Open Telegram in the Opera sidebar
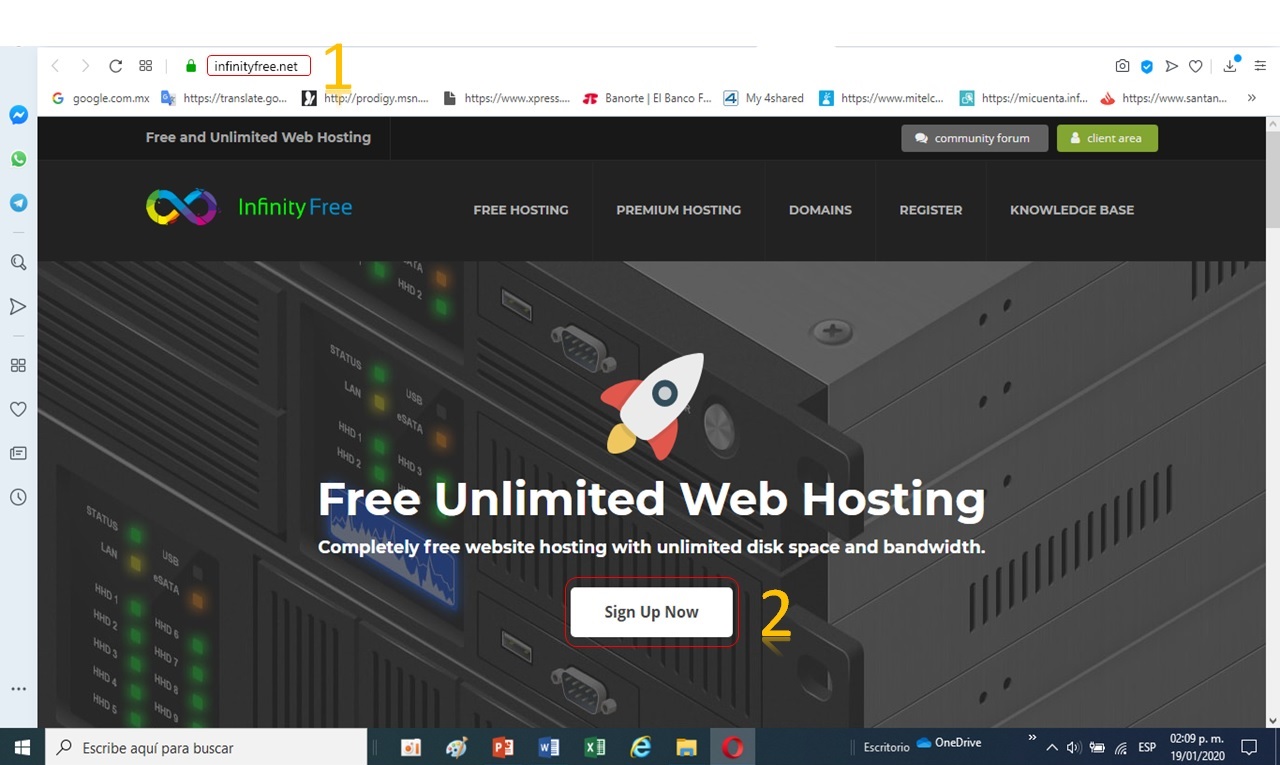The width and height of the screenshot is (1280, 765). click(x=18, y=202)
